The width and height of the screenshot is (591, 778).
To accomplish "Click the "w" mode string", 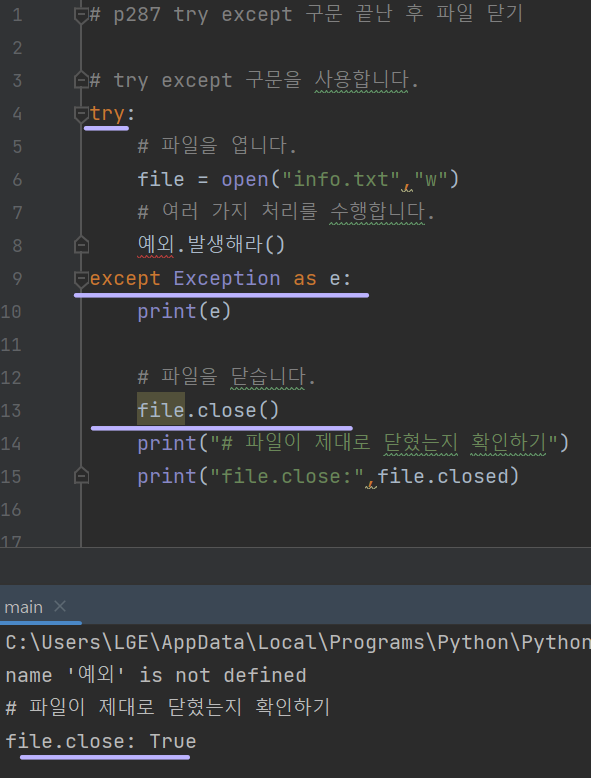I will (x=431, y=179).
